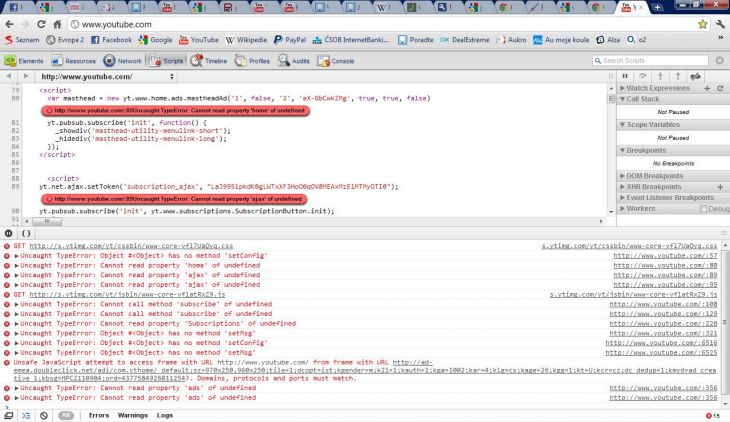The image size is (730, 422).
Task: Select the Scripts panel tab
Action: point(167,61)
